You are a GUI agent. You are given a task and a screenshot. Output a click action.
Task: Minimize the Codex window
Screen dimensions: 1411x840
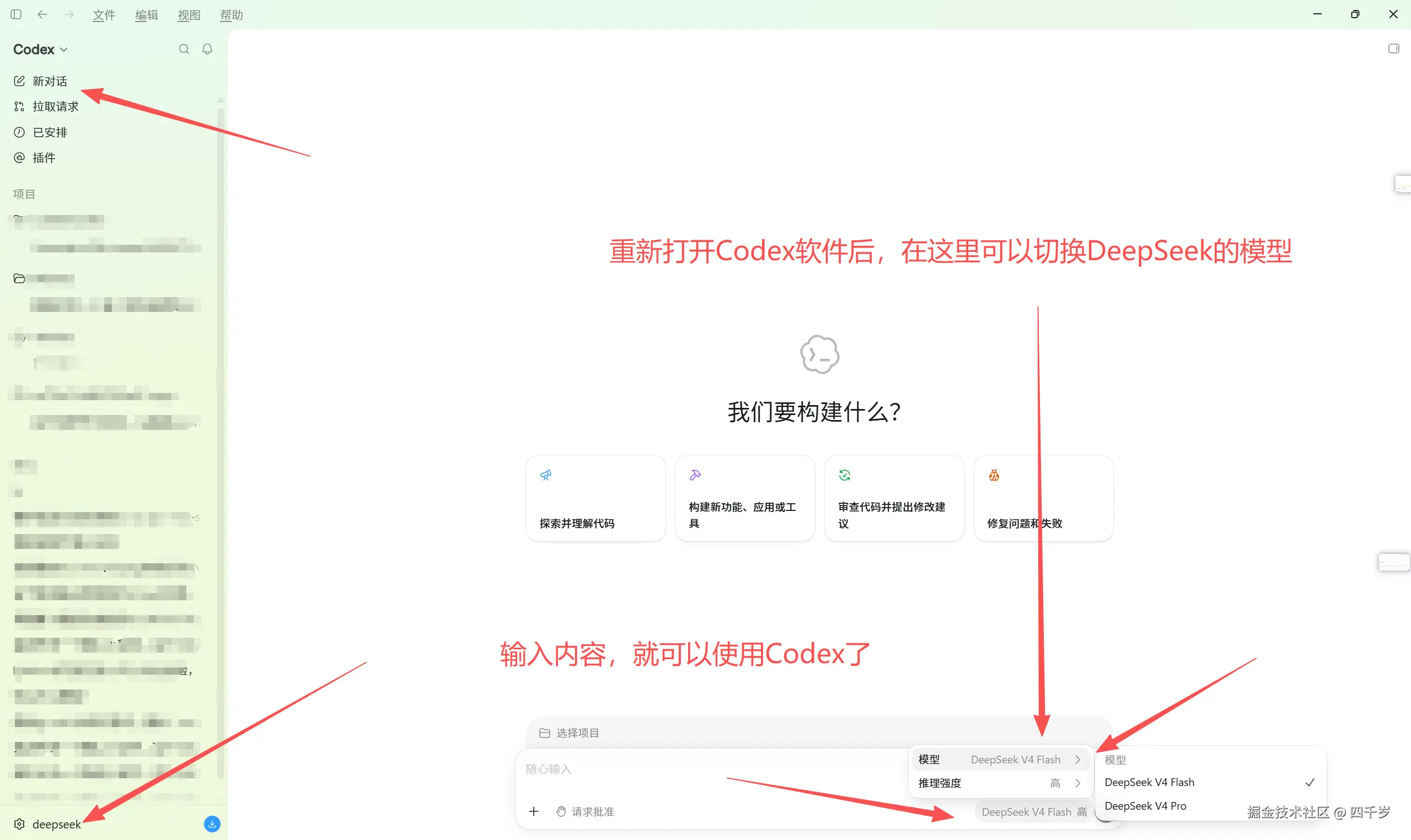point(1317,14)
